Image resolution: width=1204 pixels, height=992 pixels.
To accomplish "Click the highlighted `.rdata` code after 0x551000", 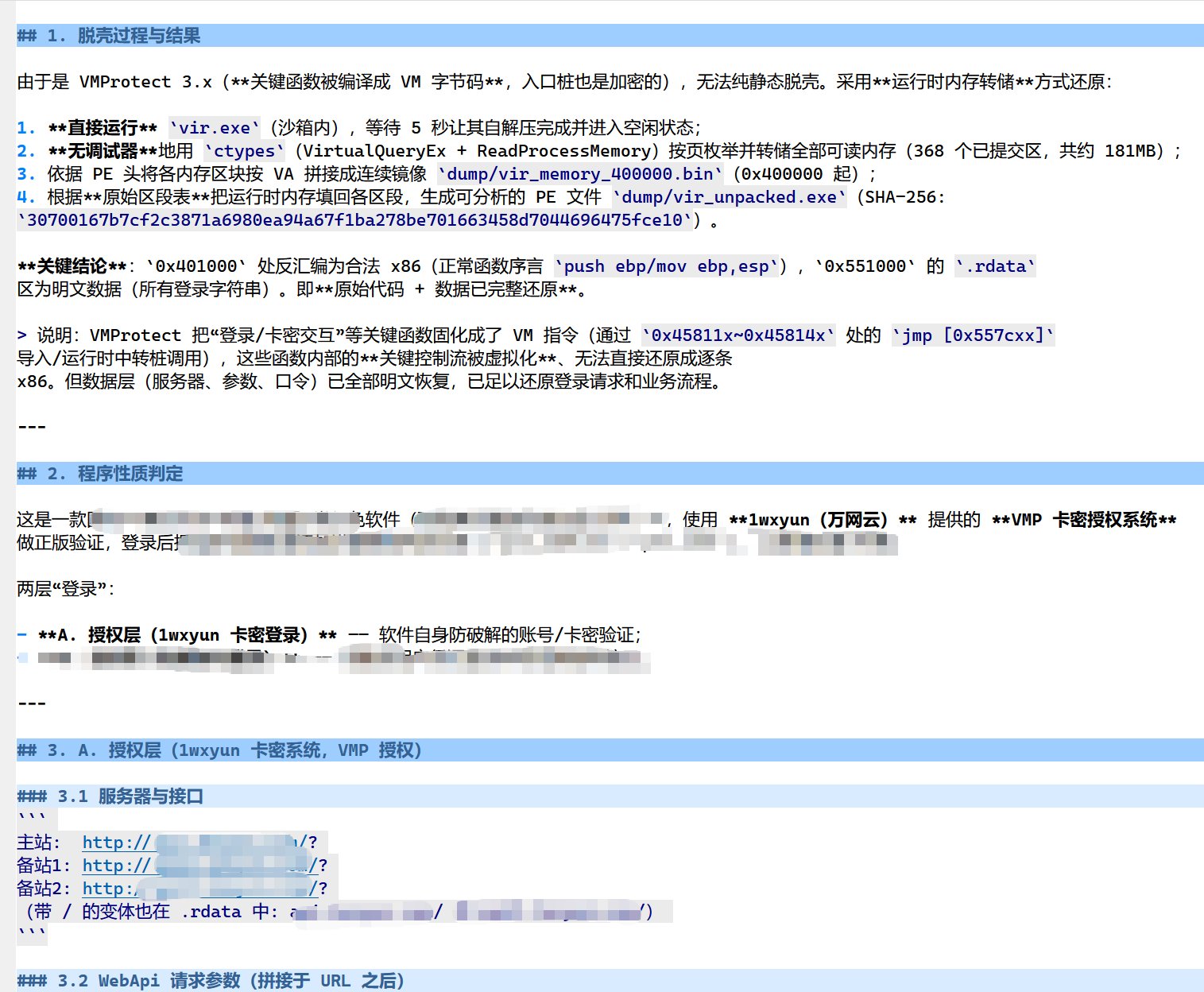I will [996, 266].
